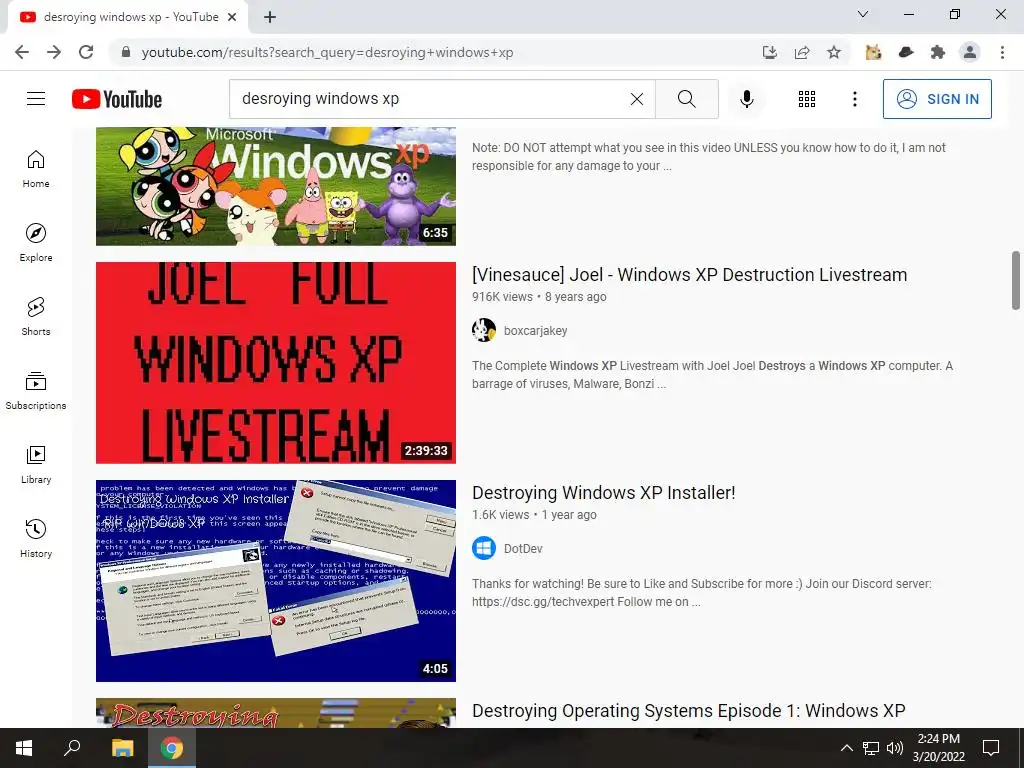Open the network tray icon
Screen dimensions: 1024x768
point(871,748)
